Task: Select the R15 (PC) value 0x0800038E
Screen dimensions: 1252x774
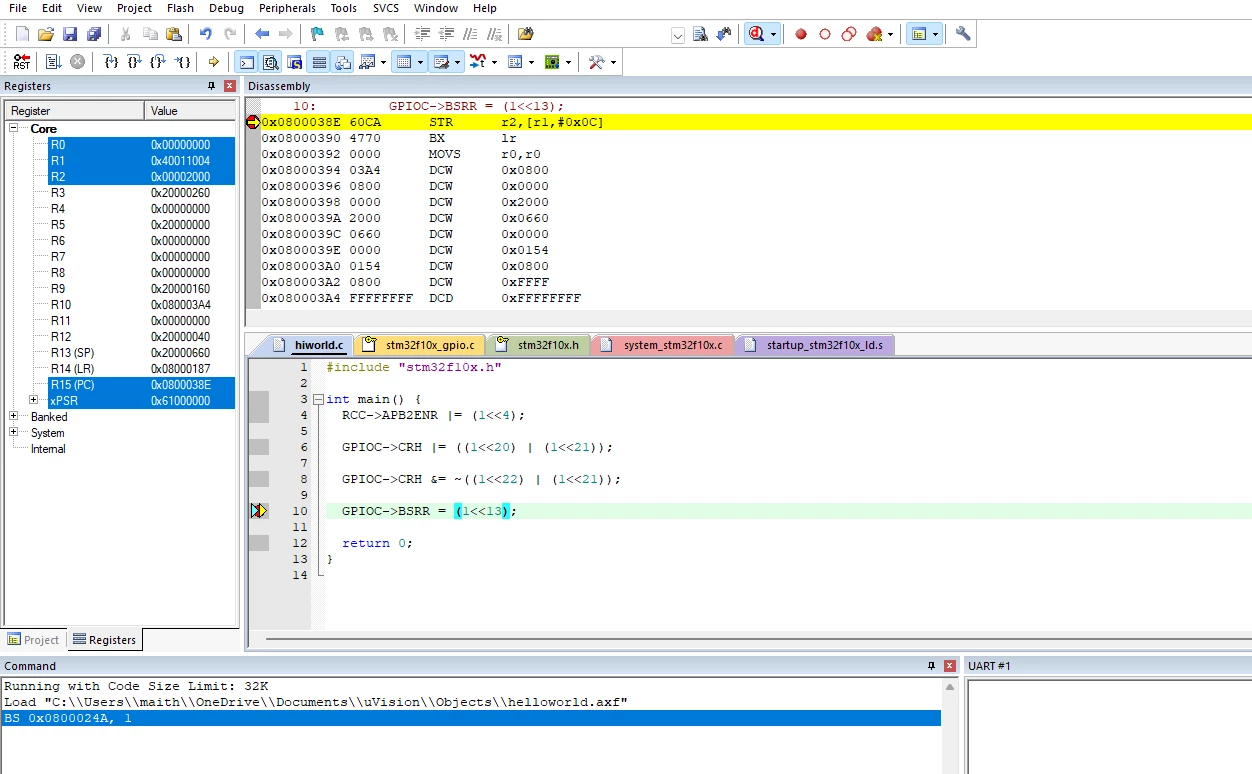Action: (x=181, y=384)
